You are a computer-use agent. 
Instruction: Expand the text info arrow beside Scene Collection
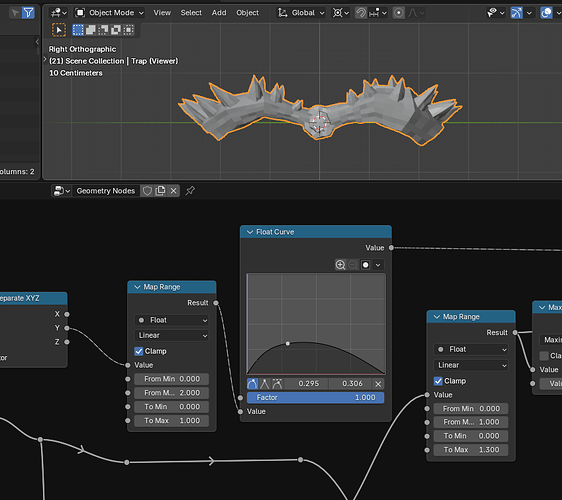(45, 60)
